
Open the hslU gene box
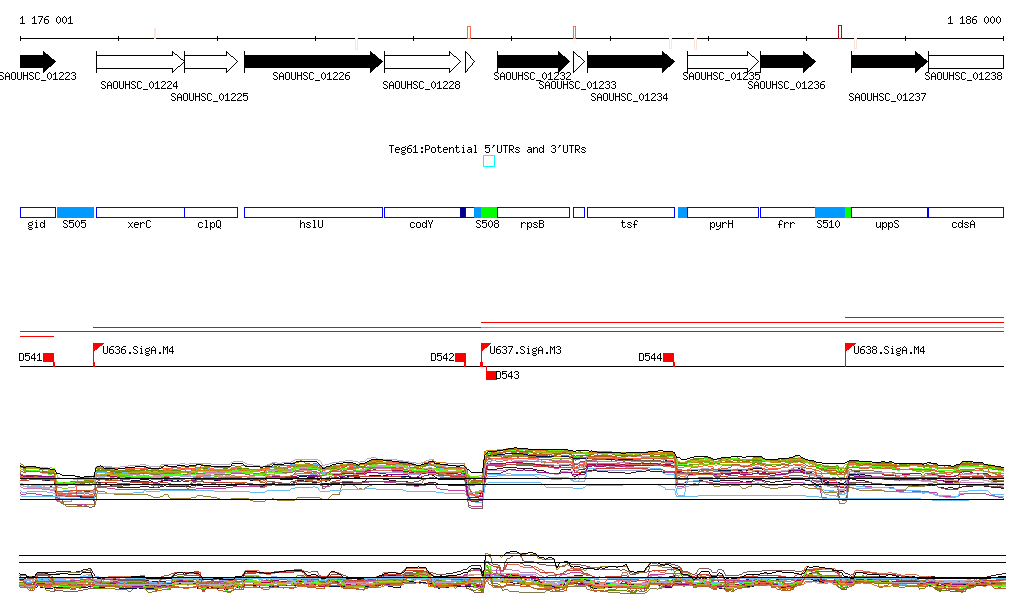pyautogui.click(x=313, y=212)
